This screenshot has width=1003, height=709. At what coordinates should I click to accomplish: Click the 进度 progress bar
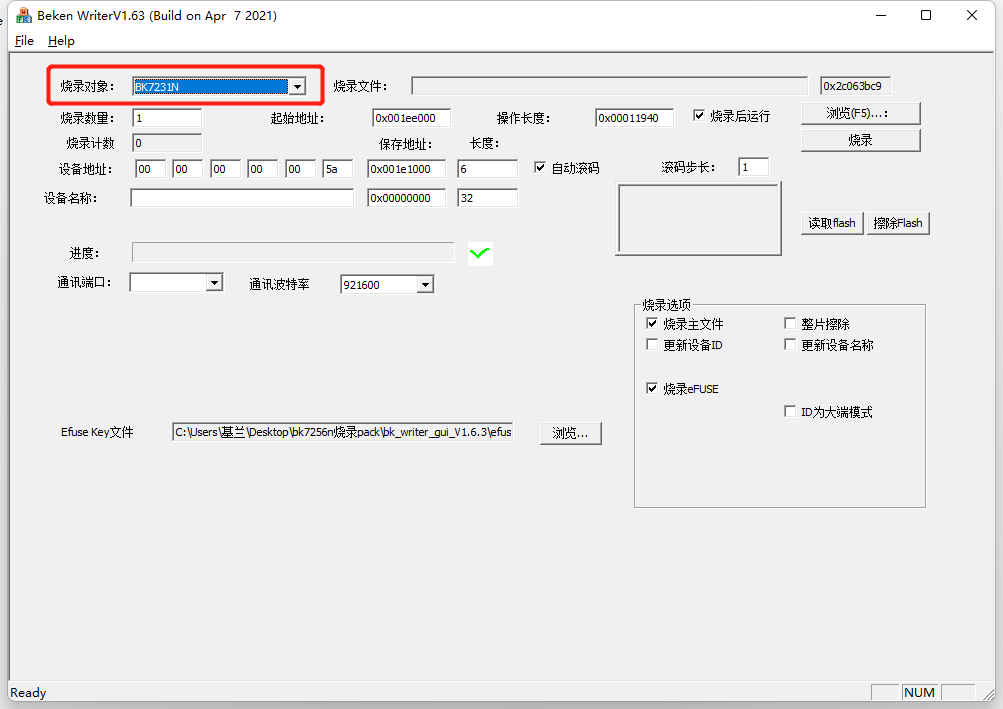click(x=293, y=252)
